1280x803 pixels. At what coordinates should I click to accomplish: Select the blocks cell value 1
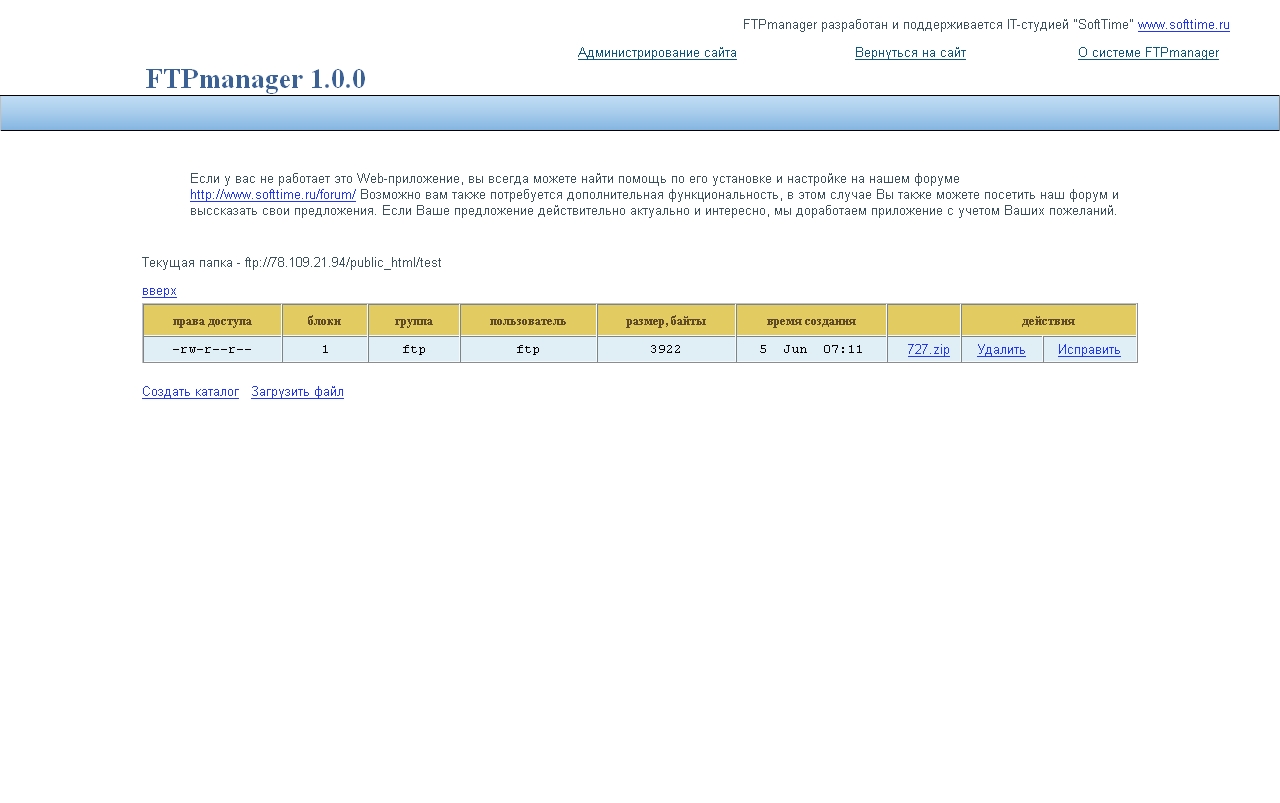tap(325, 350)
